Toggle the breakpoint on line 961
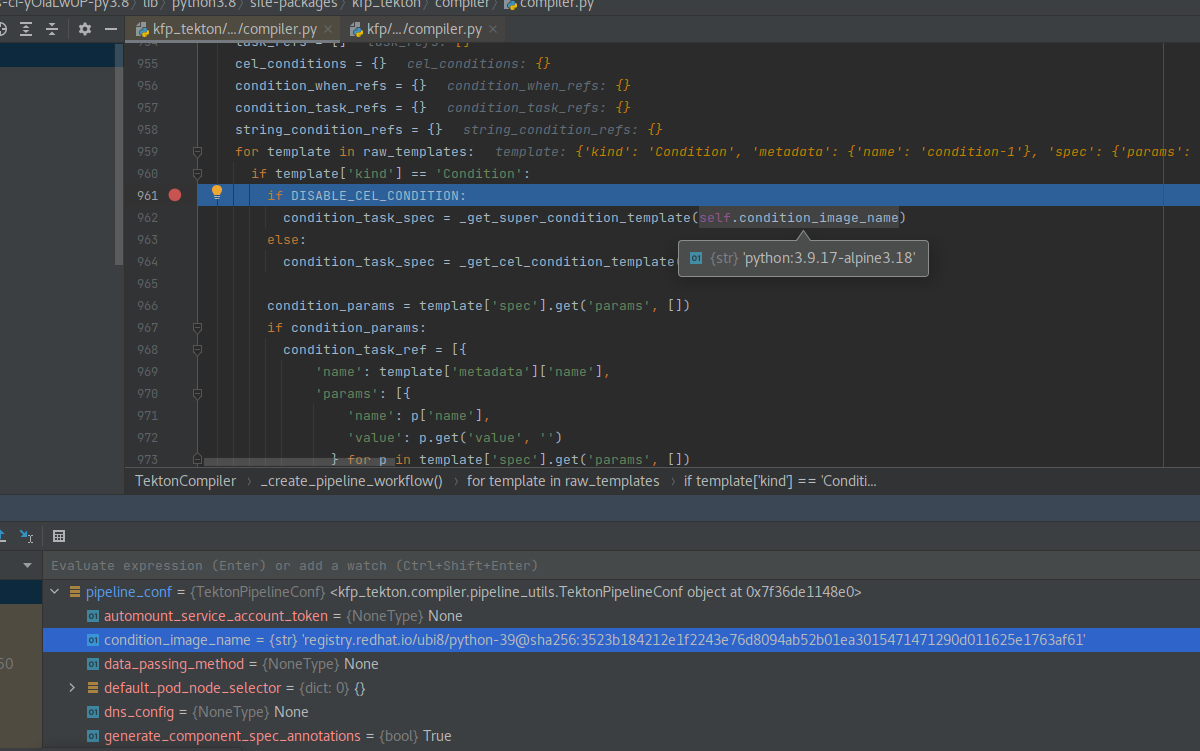 click(x=175, y=195)
